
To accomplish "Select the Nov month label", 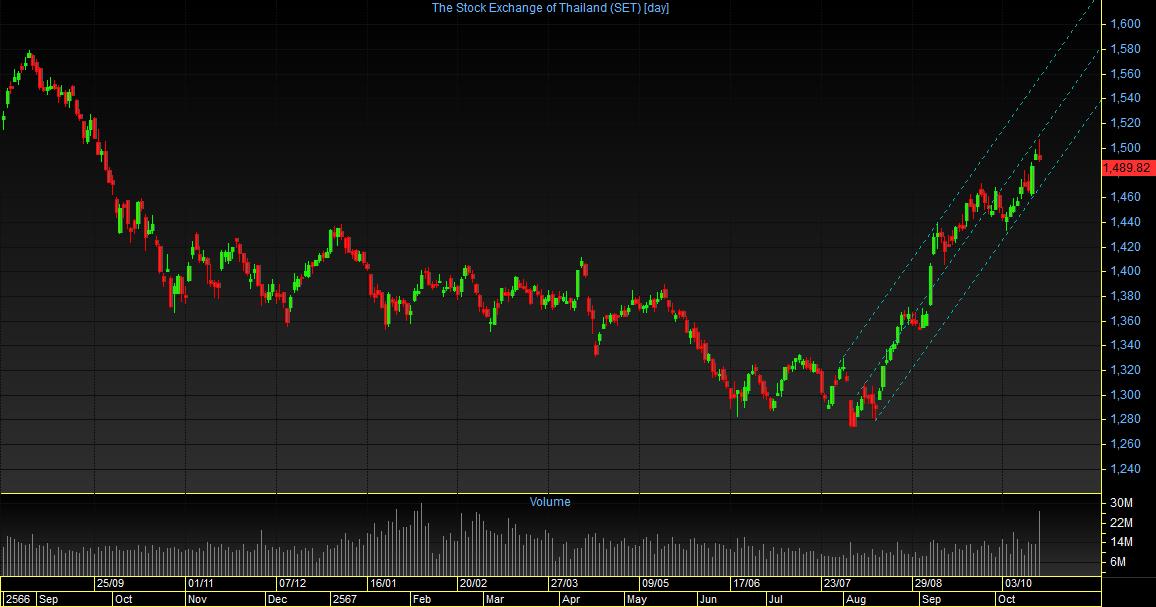I will (x=198, y=599).
